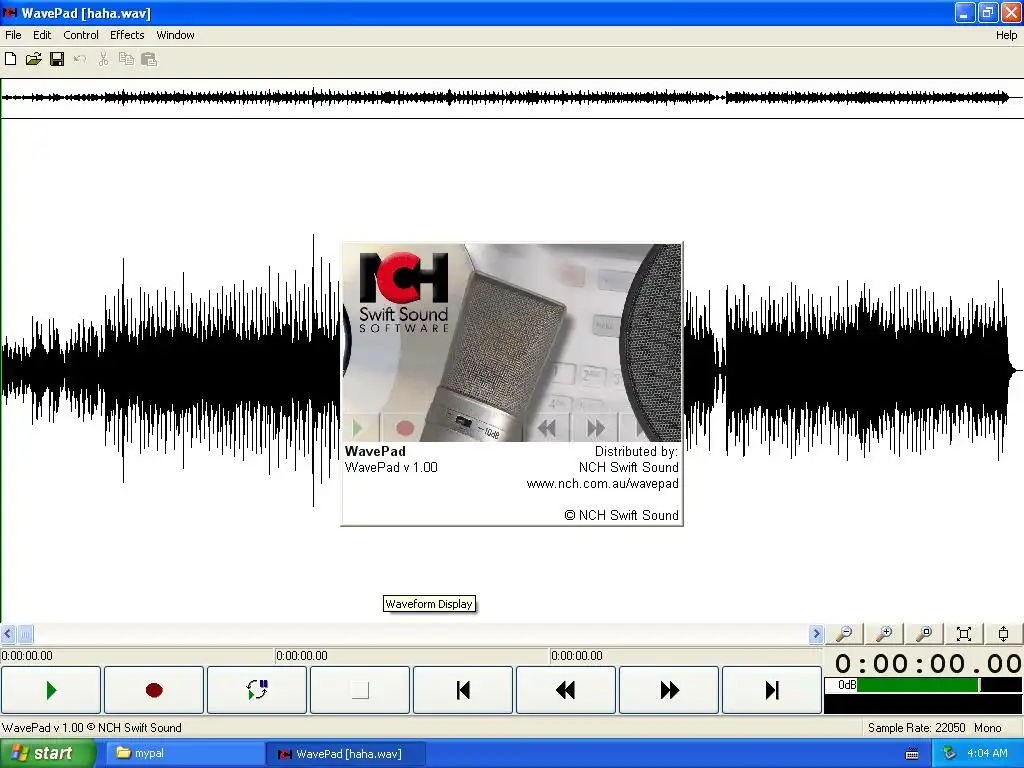
Task: Switch to the mypal taskbar window
Action: (185, 754)
